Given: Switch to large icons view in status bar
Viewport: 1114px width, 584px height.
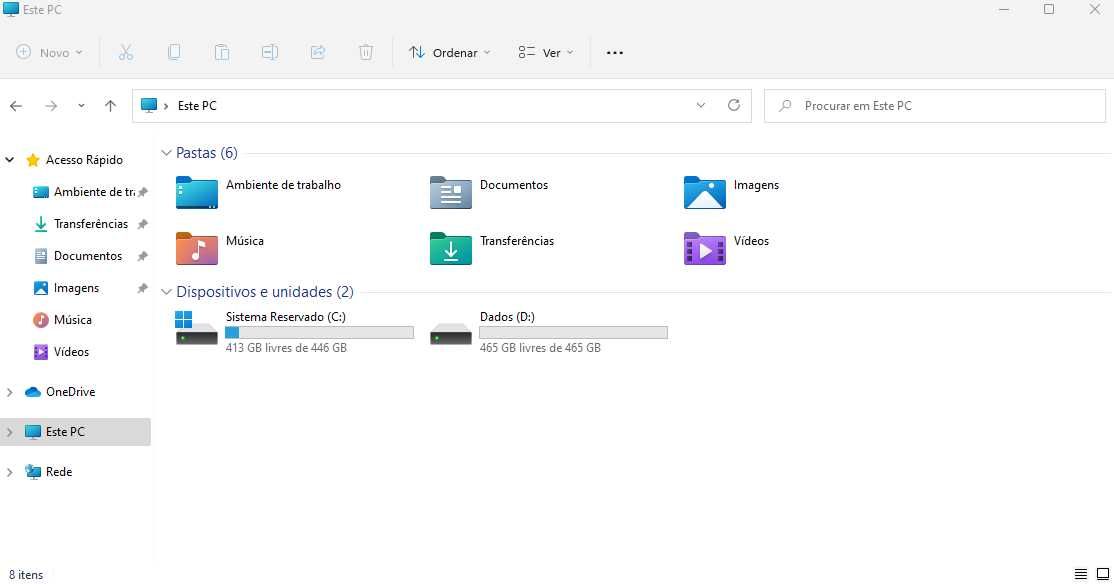Looking at the screenshot, I should pyautogui.click(x=1103, y=574).
